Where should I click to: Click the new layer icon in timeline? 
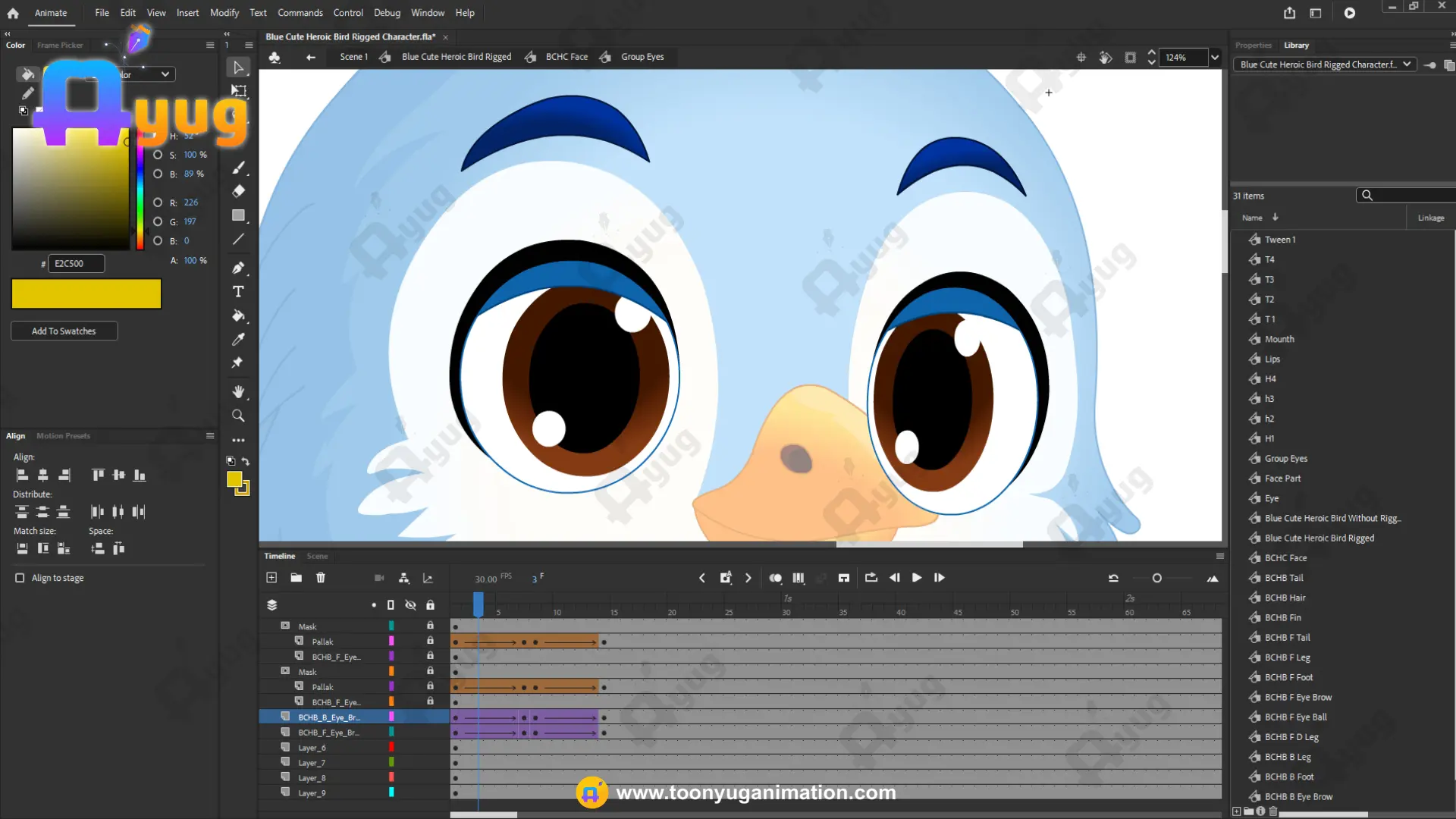click(271, 578)
